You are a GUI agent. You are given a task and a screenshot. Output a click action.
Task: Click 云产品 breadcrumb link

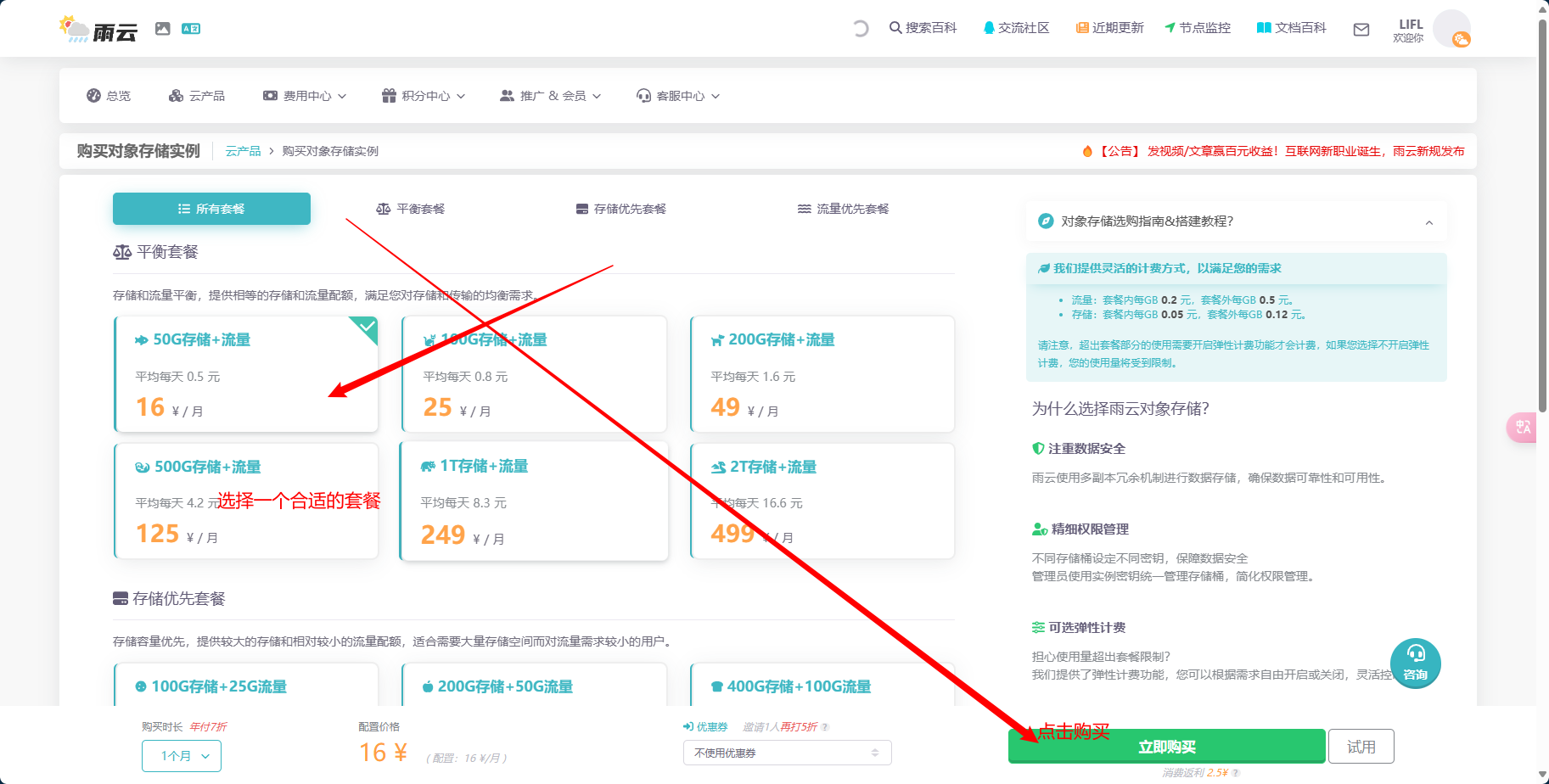tap(244, 151)
